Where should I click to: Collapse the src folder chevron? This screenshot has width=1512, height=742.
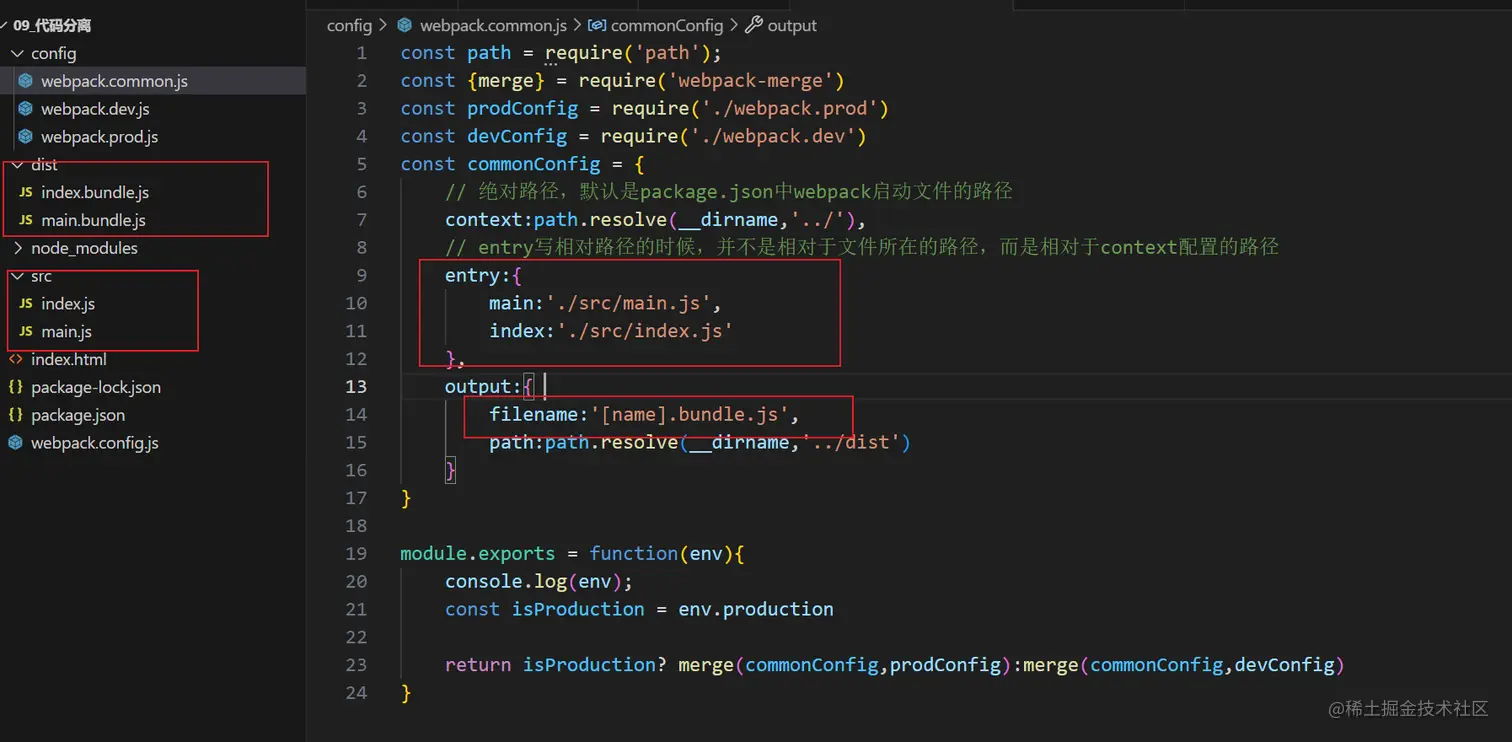(x=18, y=276)
